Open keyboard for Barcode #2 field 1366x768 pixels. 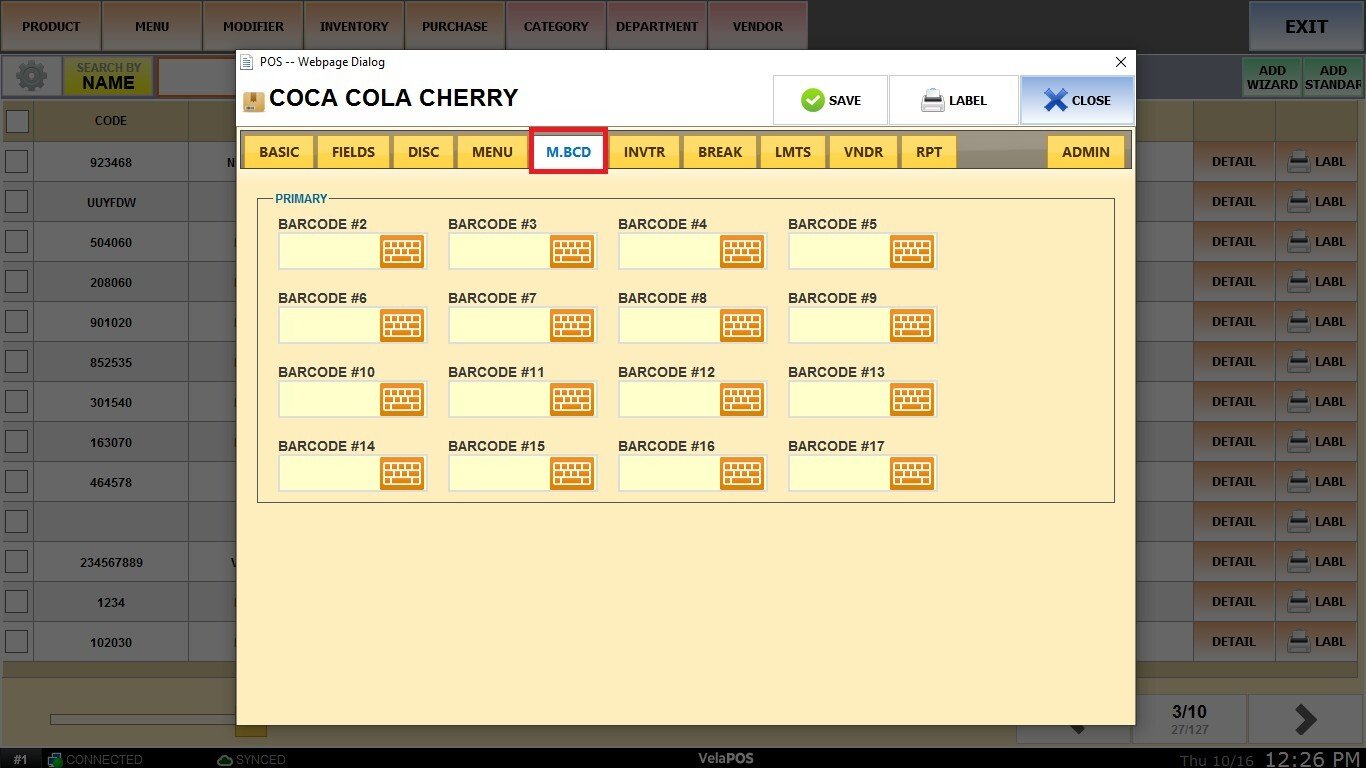tap(402, 252)
